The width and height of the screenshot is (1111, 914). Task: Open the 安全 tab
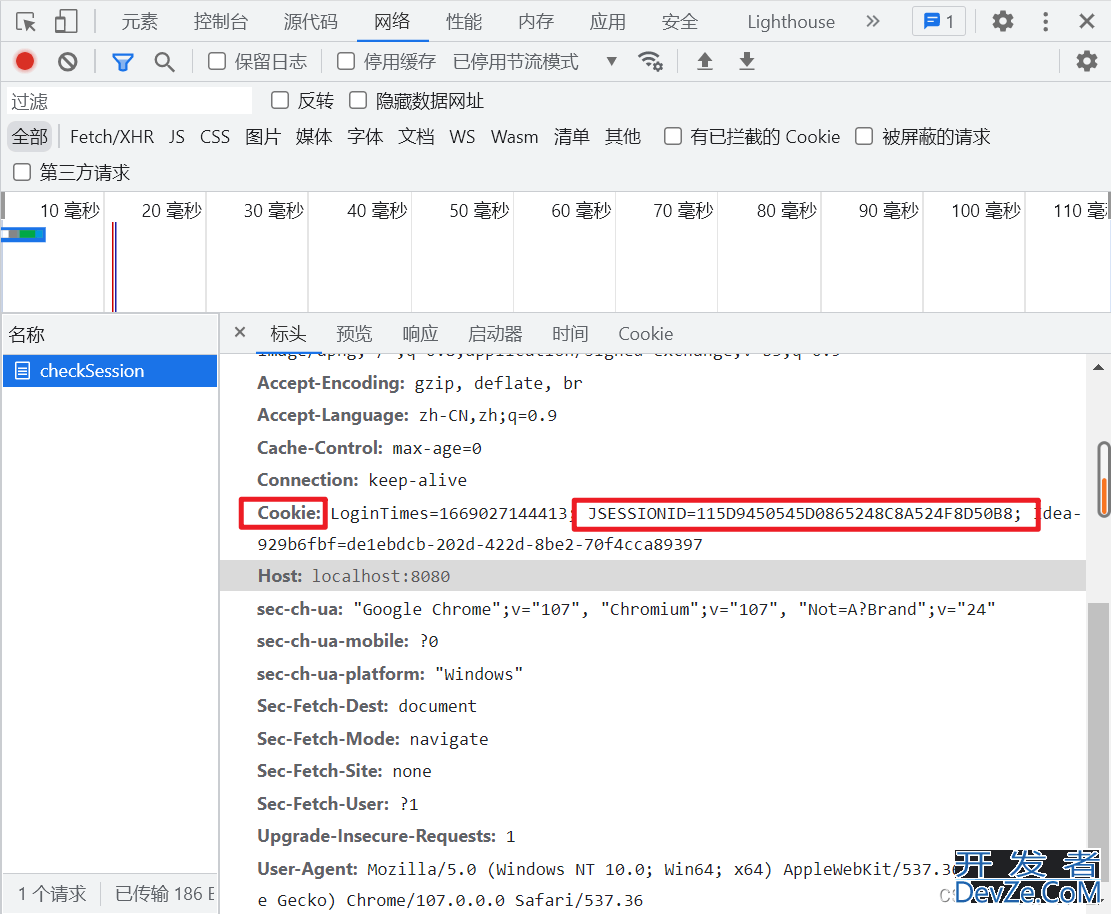coord(679,22)
